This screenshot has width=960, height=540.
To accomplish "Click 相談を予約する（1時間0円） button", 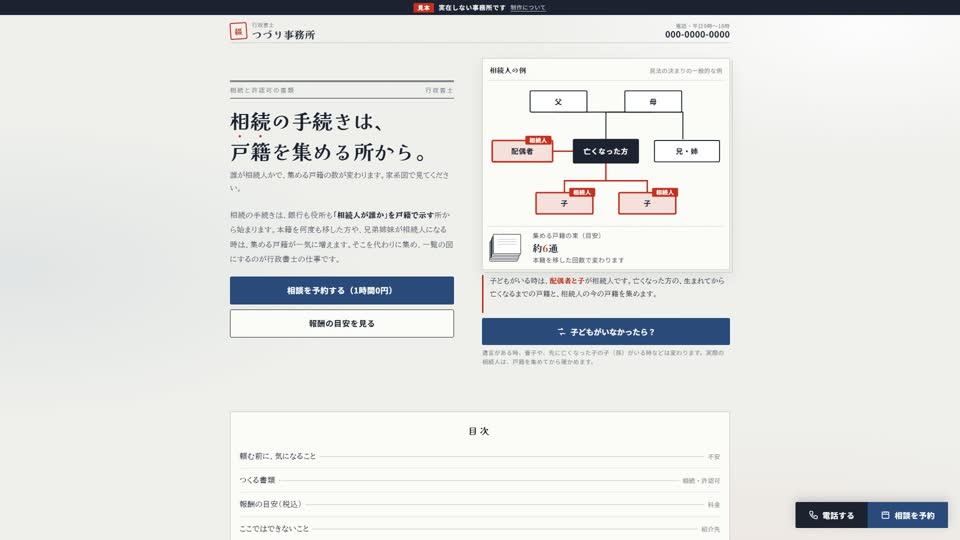I will pyautogui.click(x=342, y=290).
